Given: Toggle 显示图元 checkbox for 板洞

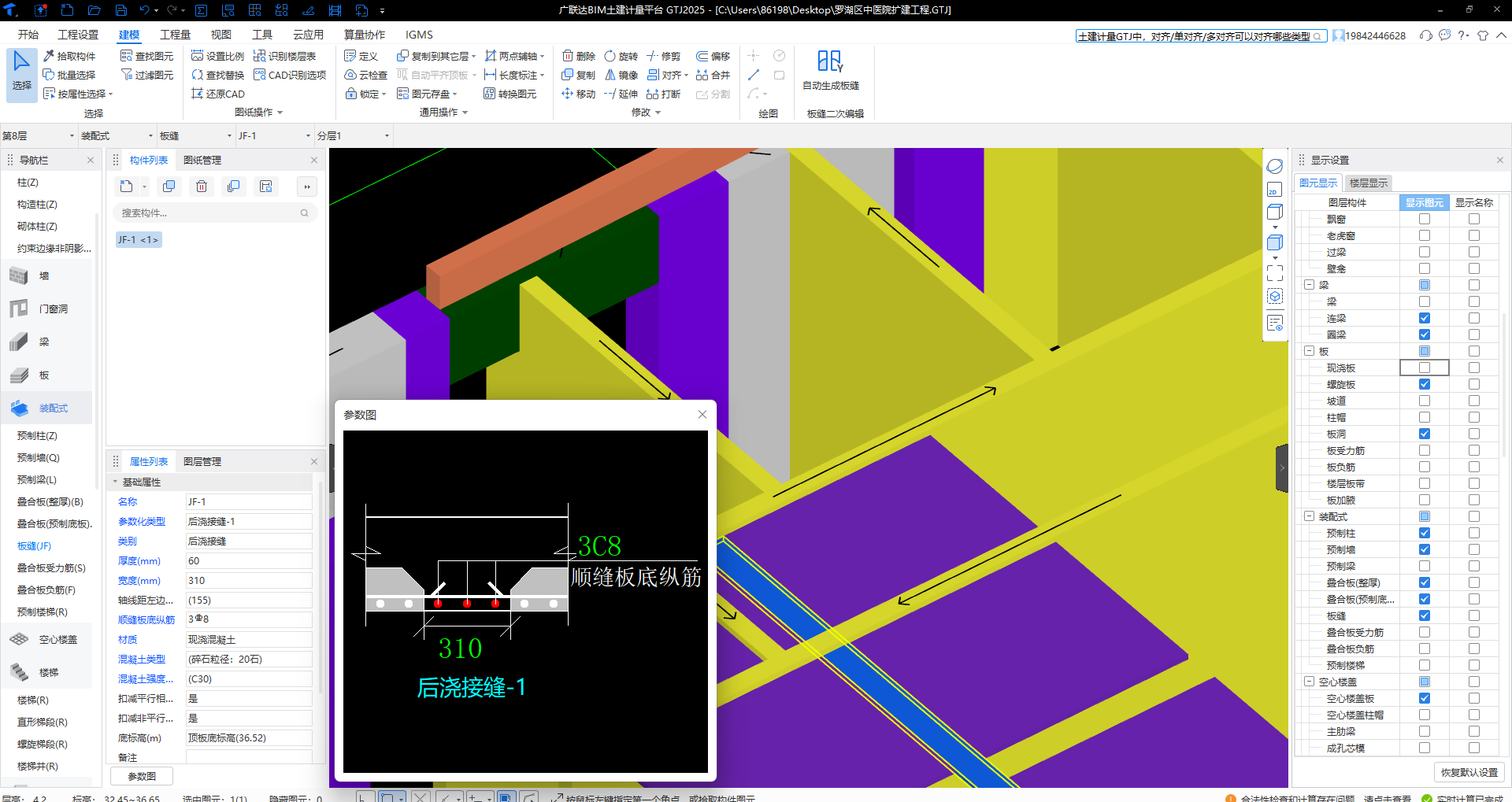Looking at the screenshot, I should [1425, 434].
